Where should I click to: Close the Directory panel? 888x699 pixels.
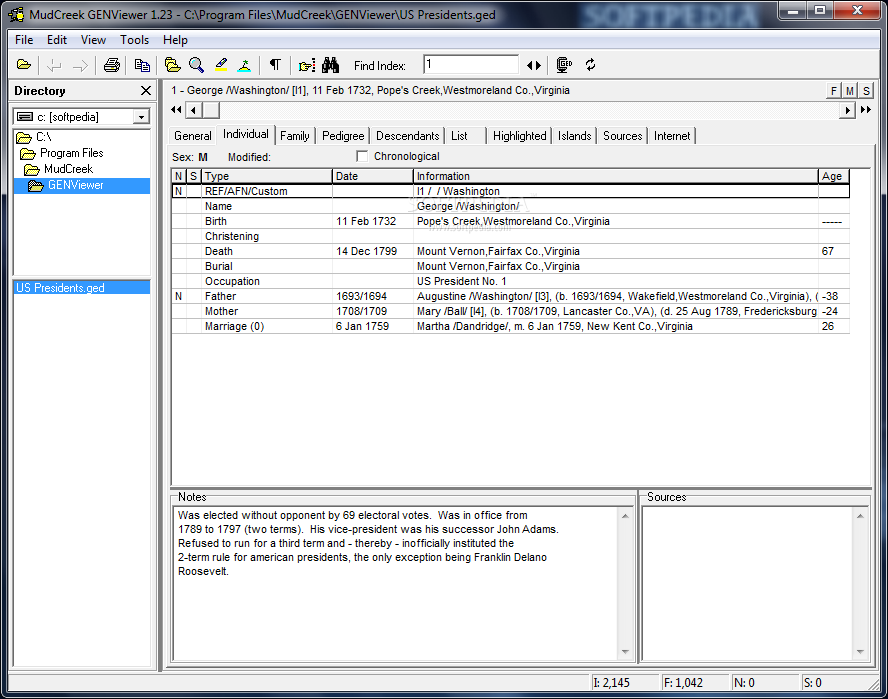click(146, 91)
